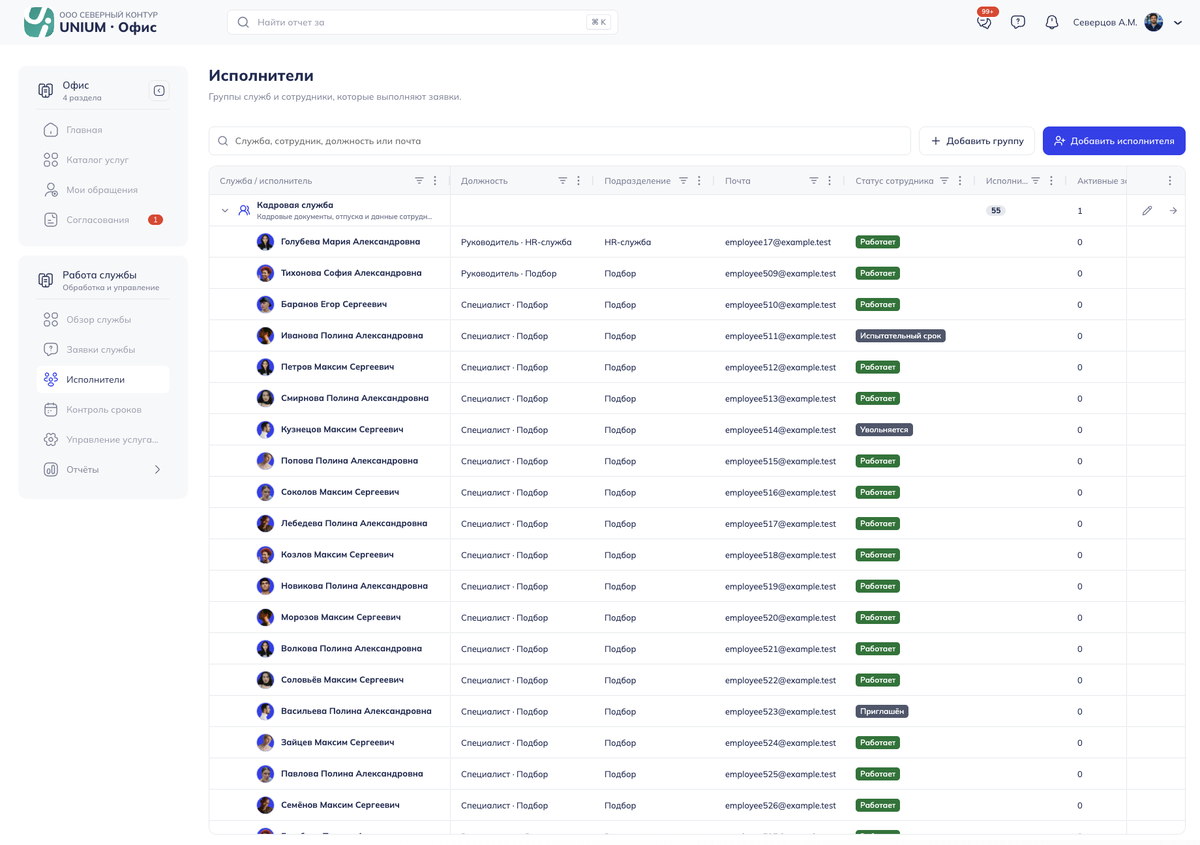Open Почта column options menu

point(830,181)
